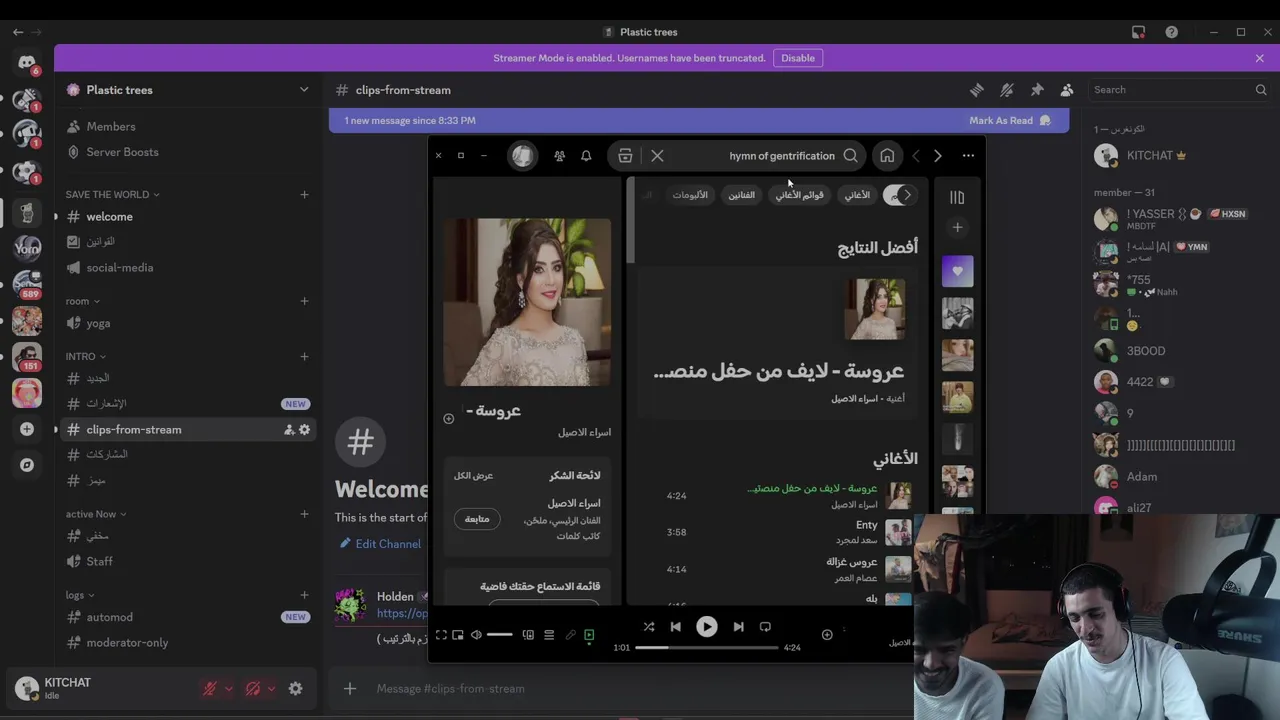Screen dimensions: 1280x720
Task: Open Spotify Your Library icon
Action: point(957,198)
